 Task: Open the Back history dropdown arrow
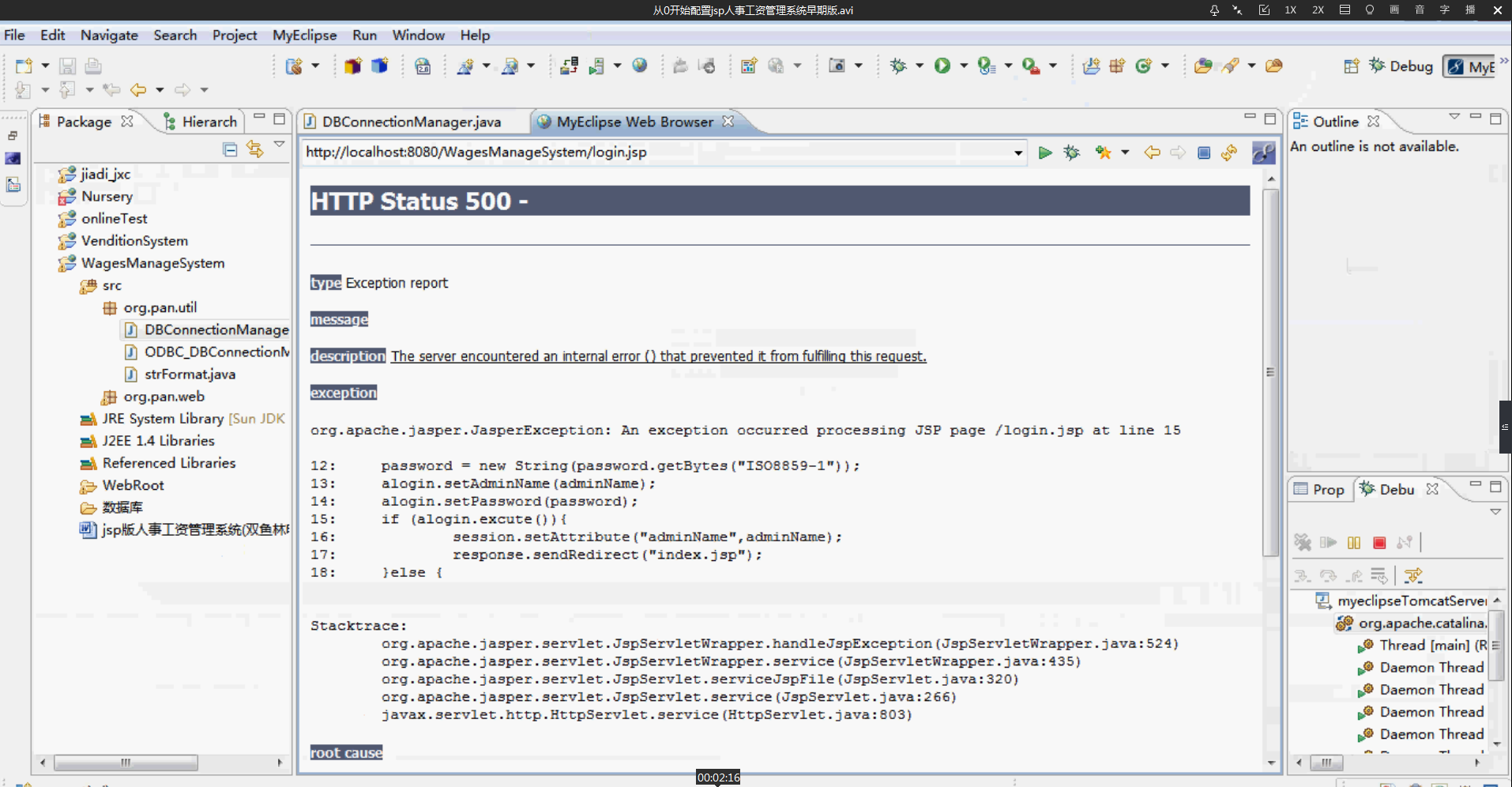160,90
